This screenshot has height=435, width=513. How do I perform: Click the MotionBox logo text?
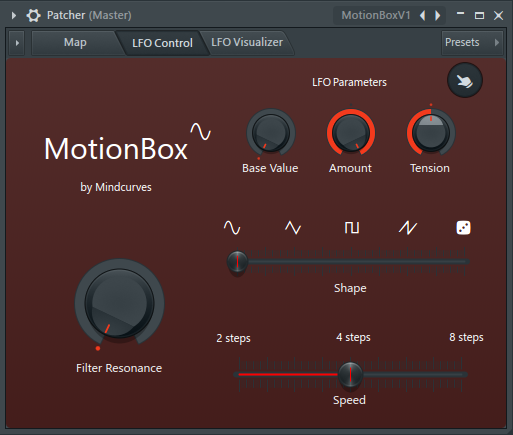116,149
